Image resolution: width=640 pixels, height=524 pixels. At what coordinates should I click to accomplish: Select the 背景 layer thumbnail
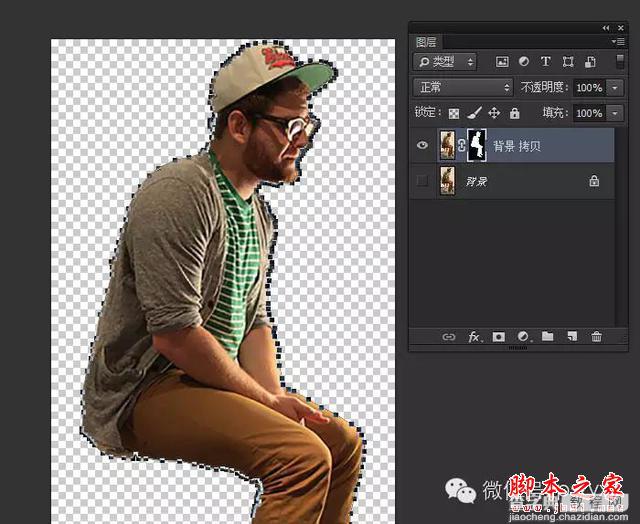(448, 180)
